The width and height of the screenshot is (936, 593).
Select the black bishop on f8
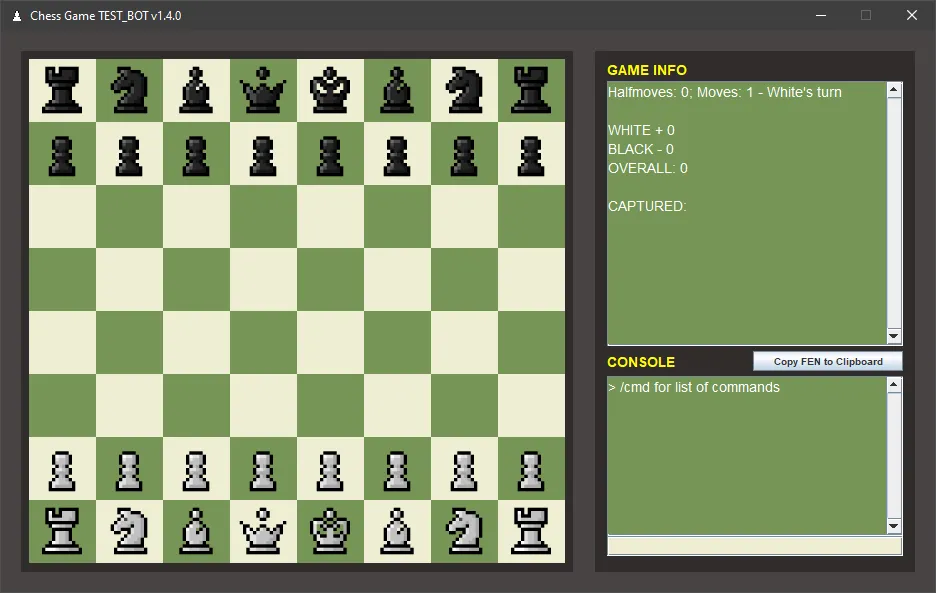tap(397, 90)
